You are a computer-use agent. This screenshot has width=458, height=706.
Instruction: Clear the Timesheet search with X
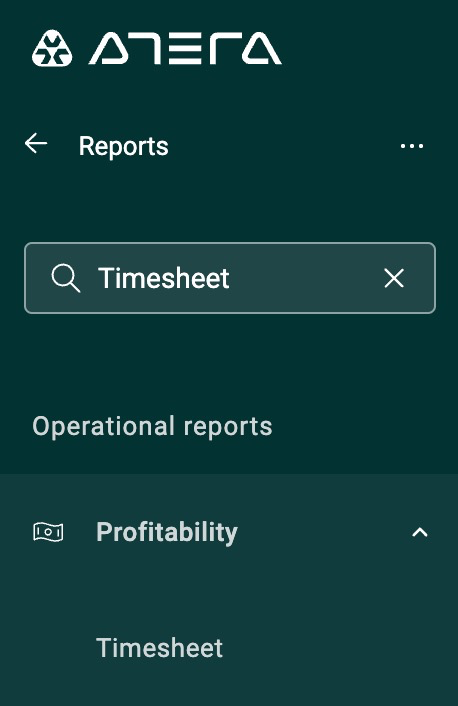tap(394, 278)
